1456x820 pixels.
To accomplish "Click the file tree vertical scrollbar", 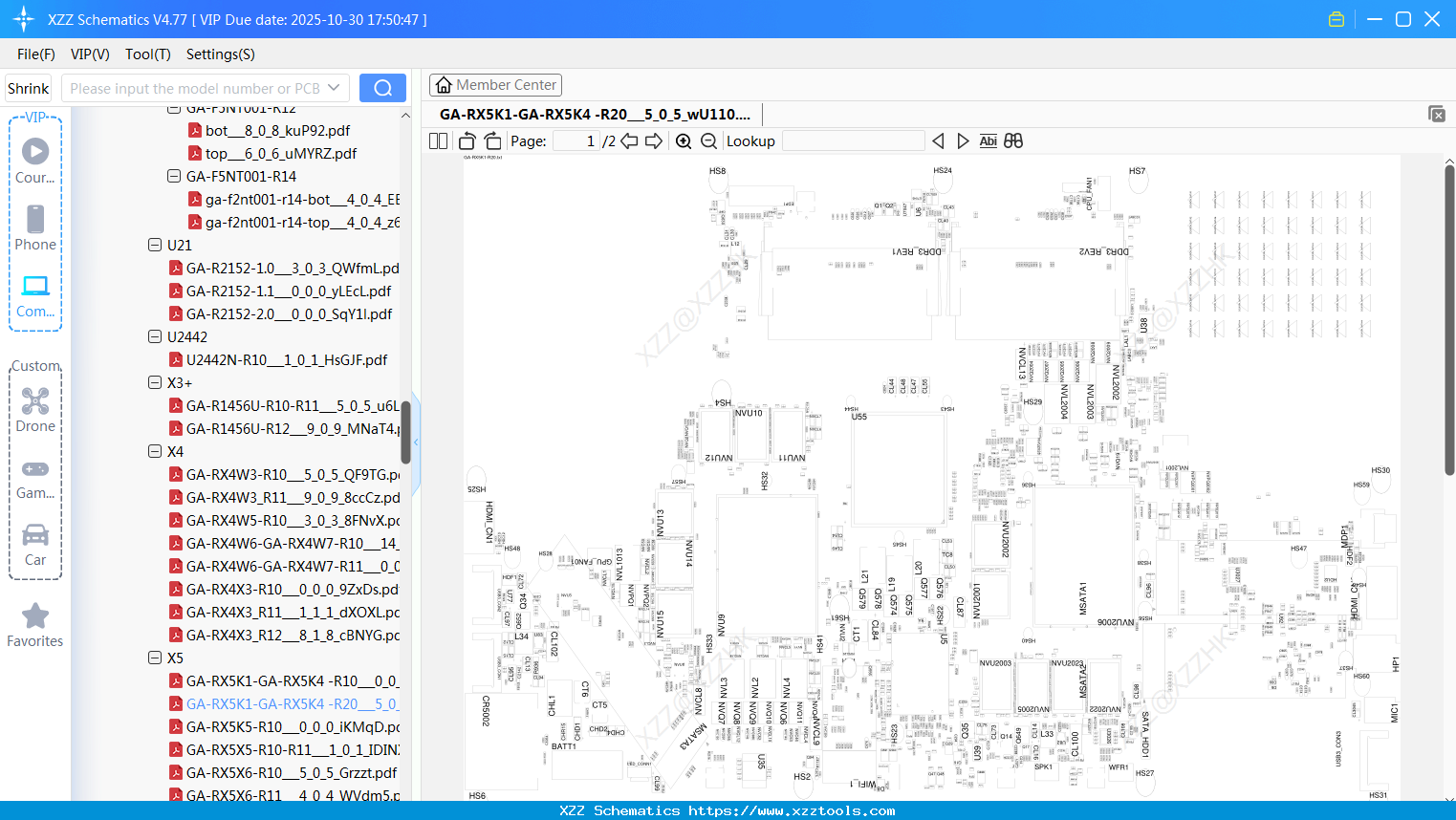I will pyautogui.click(x=405, y=432).
